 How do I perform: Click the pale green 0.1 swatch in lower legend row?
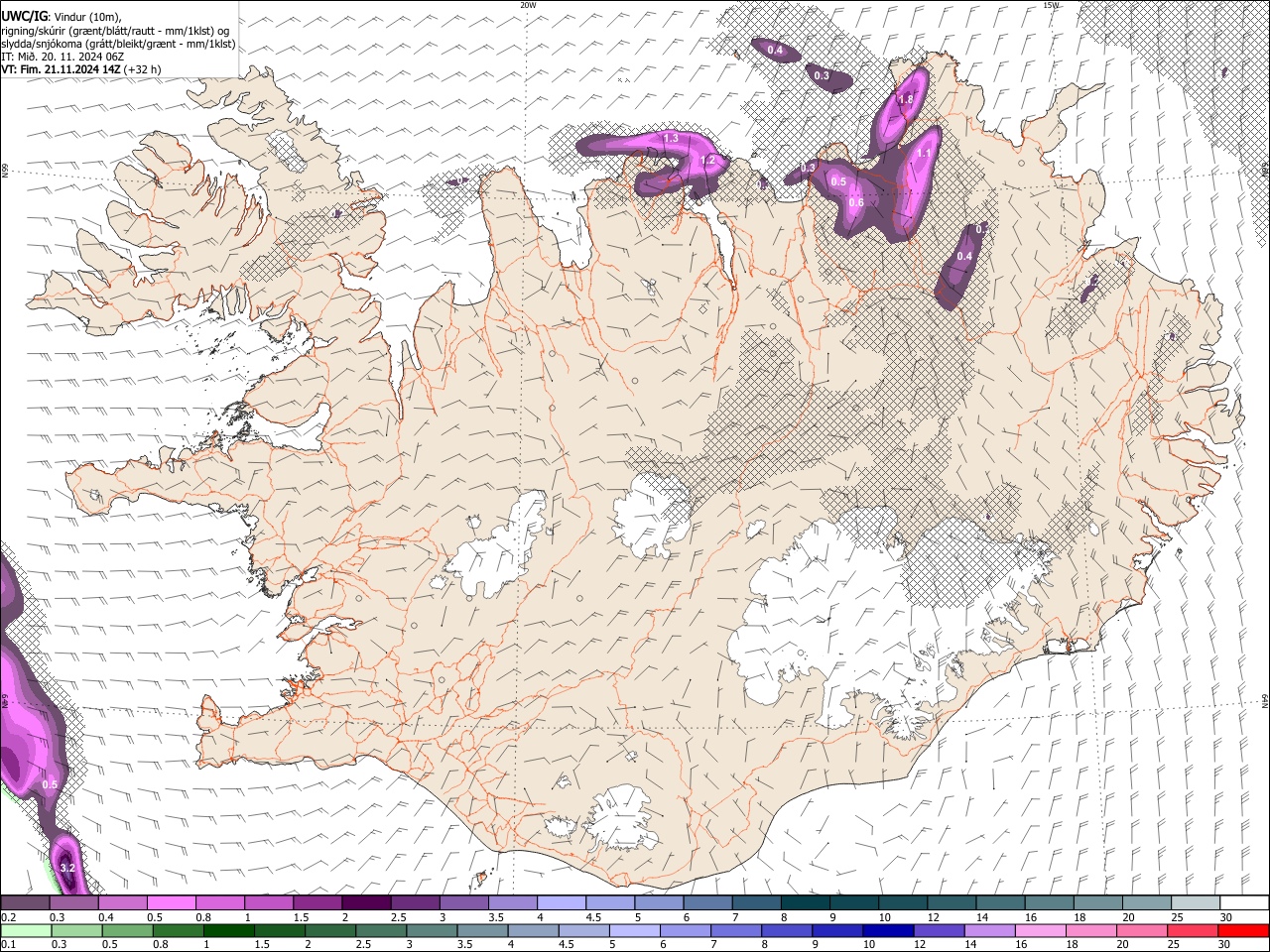(x=26, y=930)
